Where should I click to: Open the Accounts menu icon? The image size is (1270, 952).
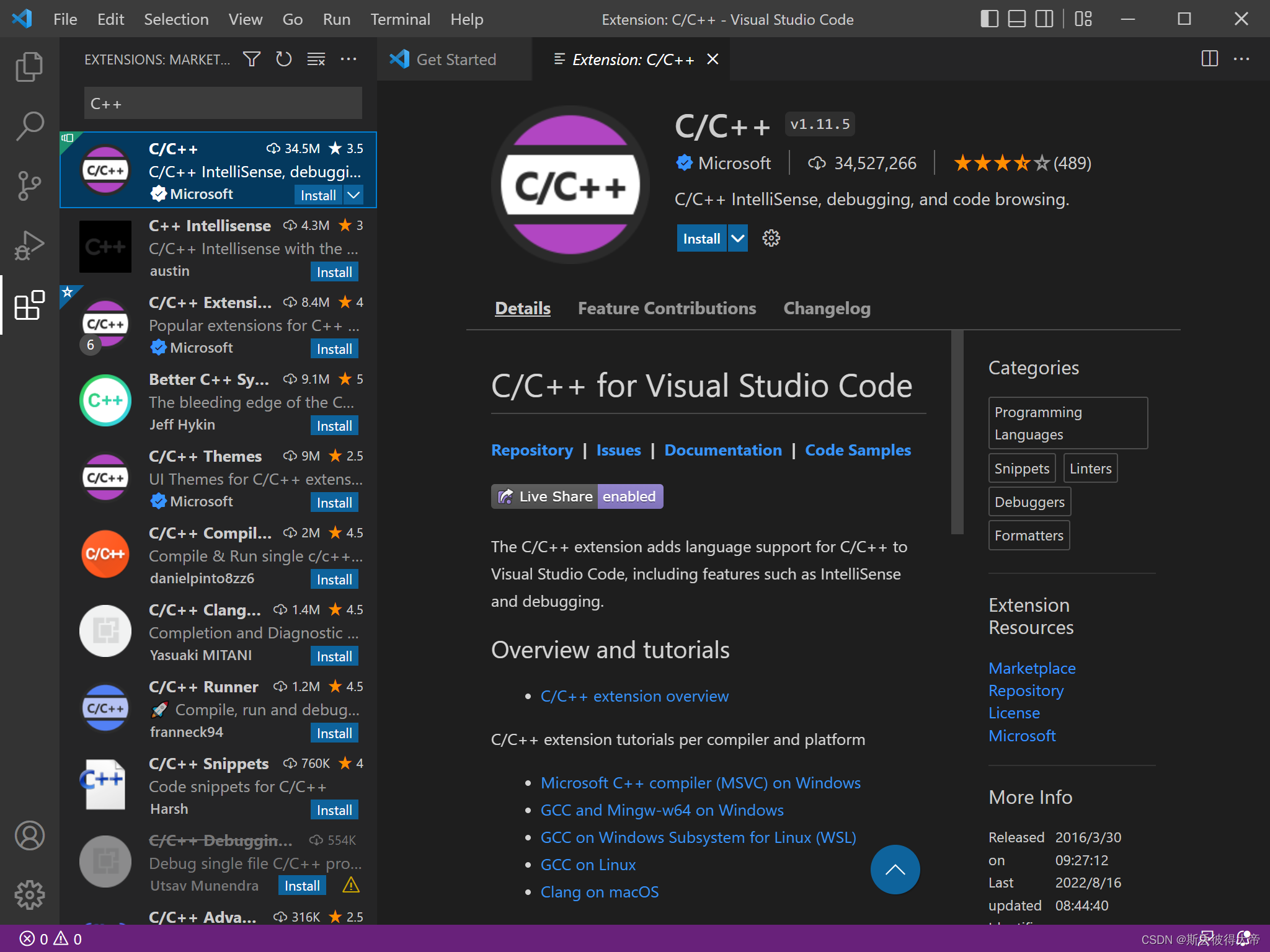point(29,835)
